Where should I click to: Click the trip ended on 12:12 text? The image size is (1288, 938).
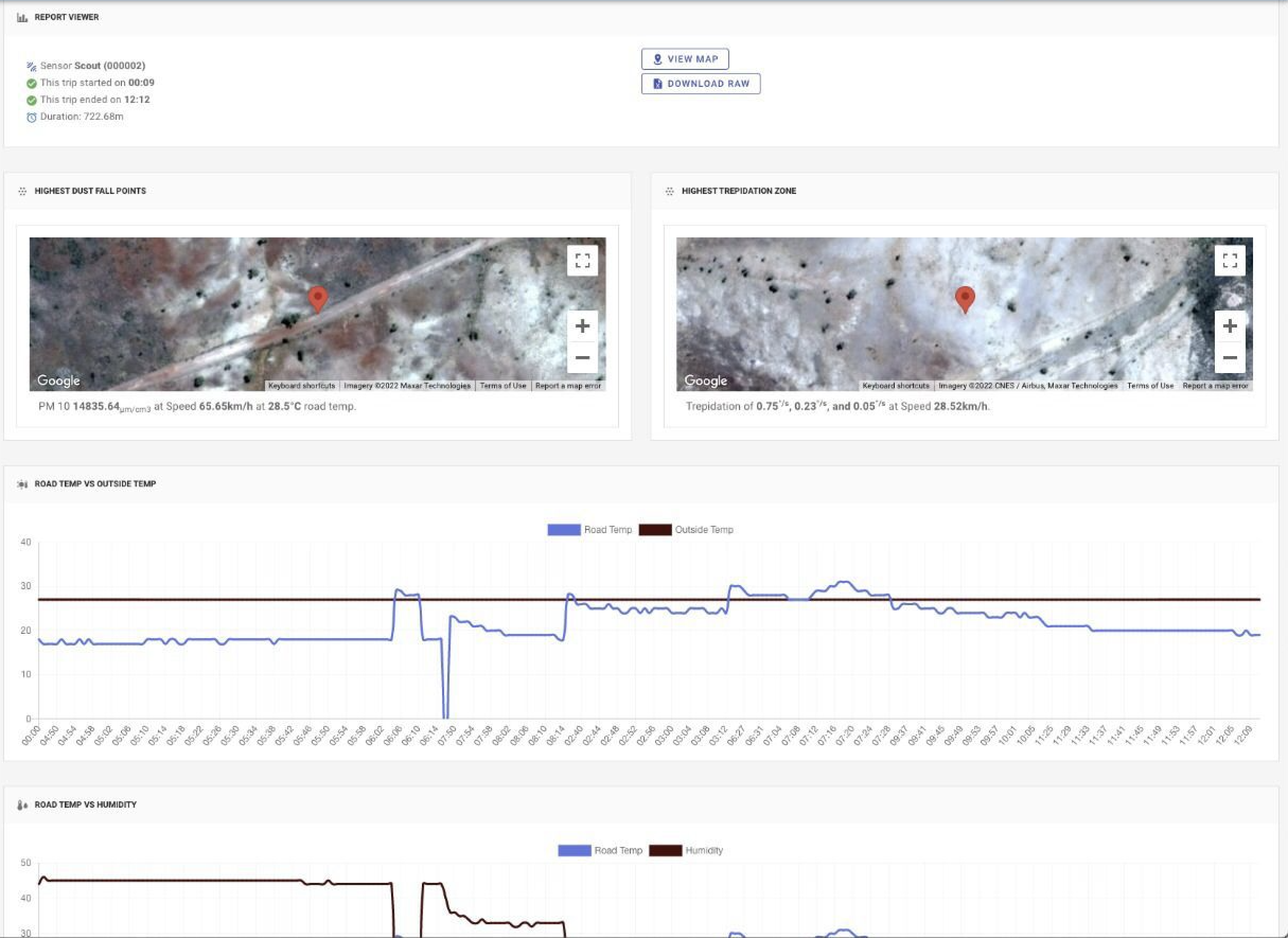[x=95, y=100]
